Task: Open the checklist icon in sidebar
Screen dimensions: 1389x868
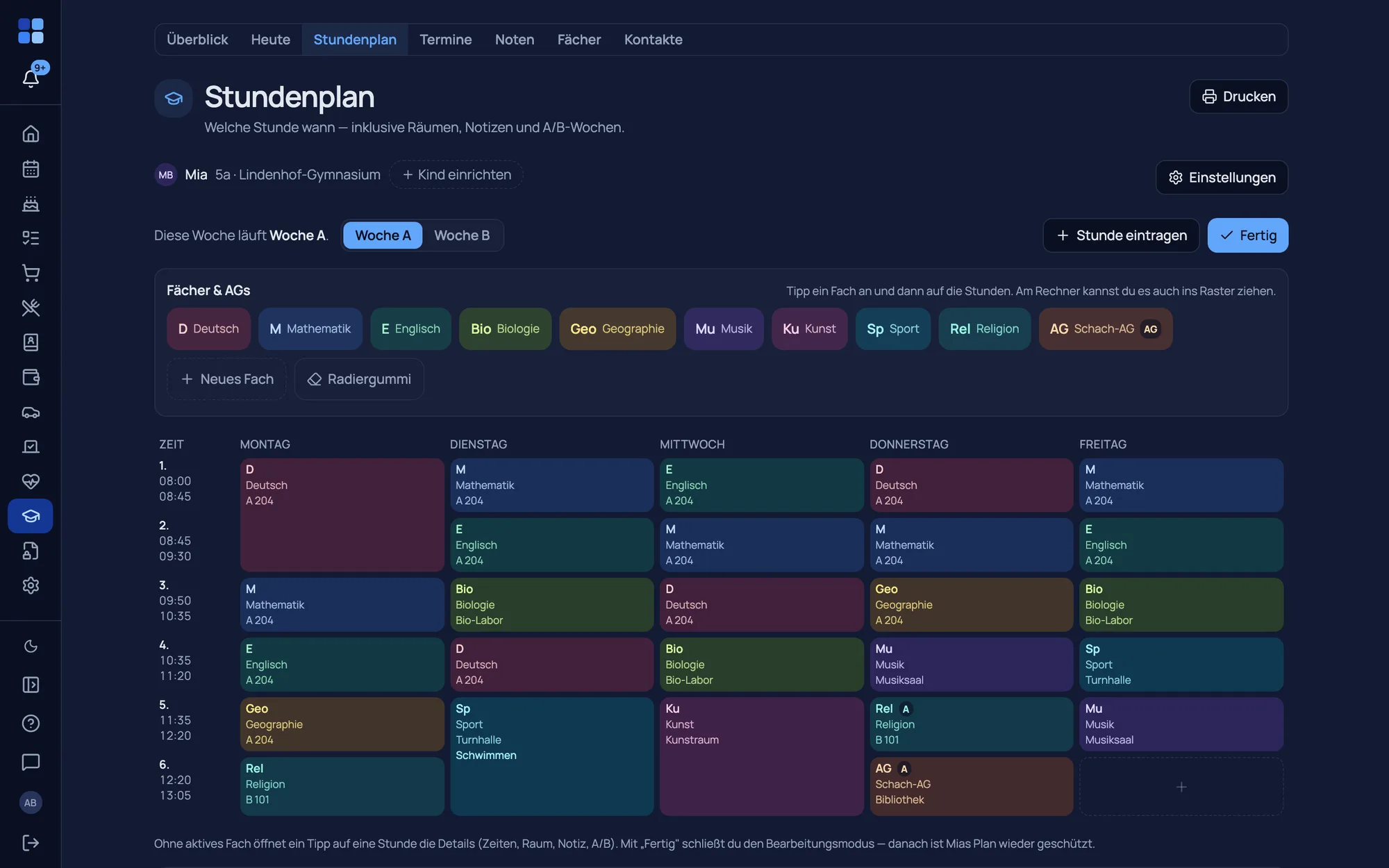Action: [31, 237]
